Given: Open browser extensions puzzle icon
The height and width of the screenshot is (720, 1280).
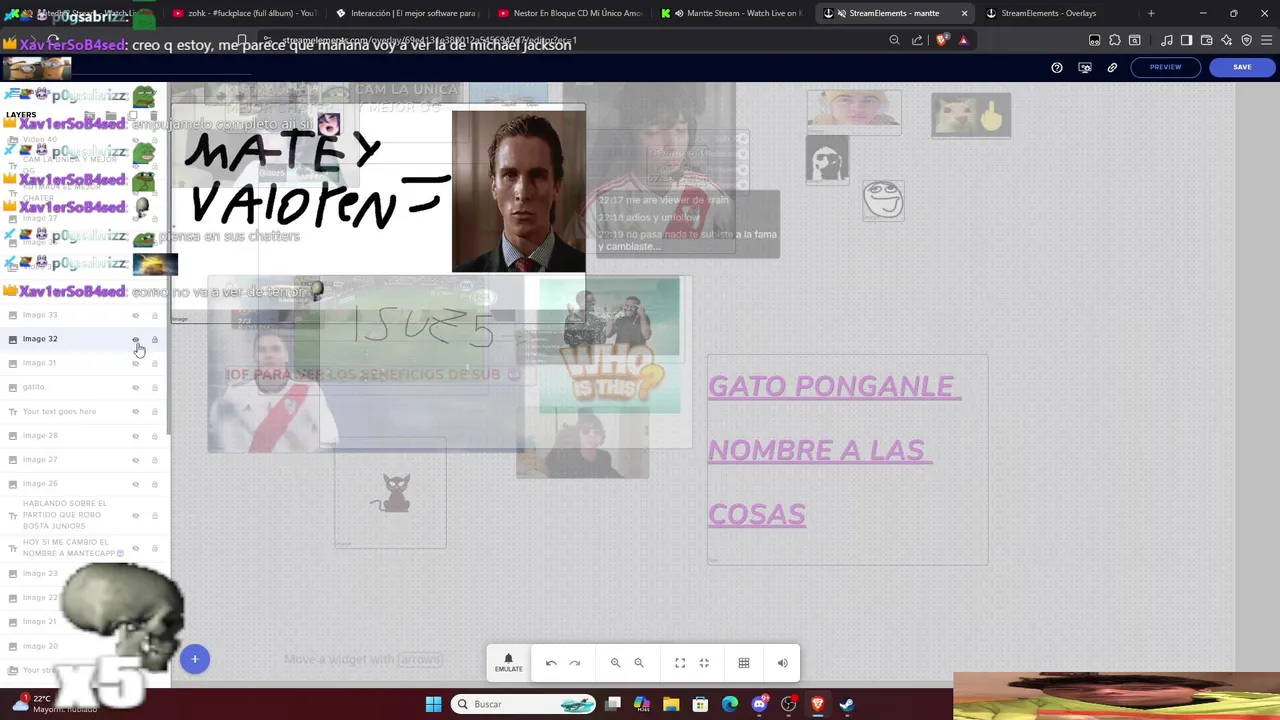Looking at the screenshot, I should pos(1115,40).
